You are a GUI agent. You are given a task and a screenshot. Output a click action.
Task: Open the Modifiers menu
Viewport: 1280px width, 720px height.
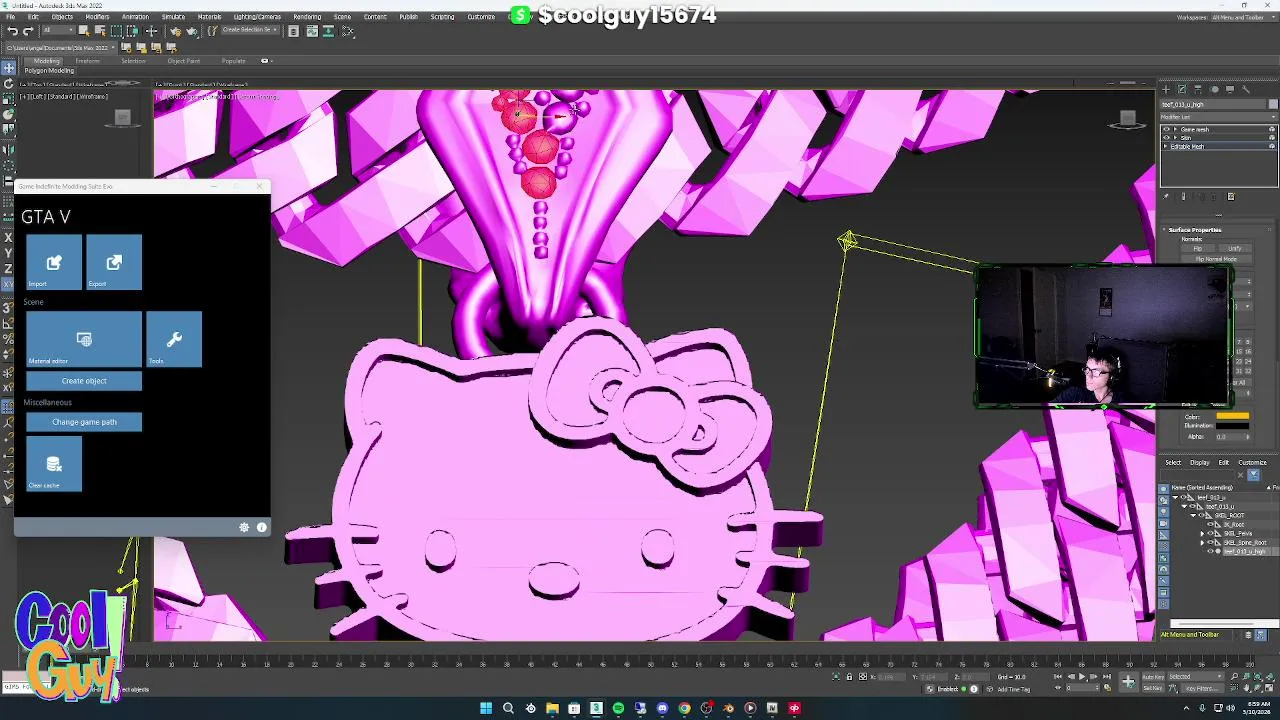[97, 17]
